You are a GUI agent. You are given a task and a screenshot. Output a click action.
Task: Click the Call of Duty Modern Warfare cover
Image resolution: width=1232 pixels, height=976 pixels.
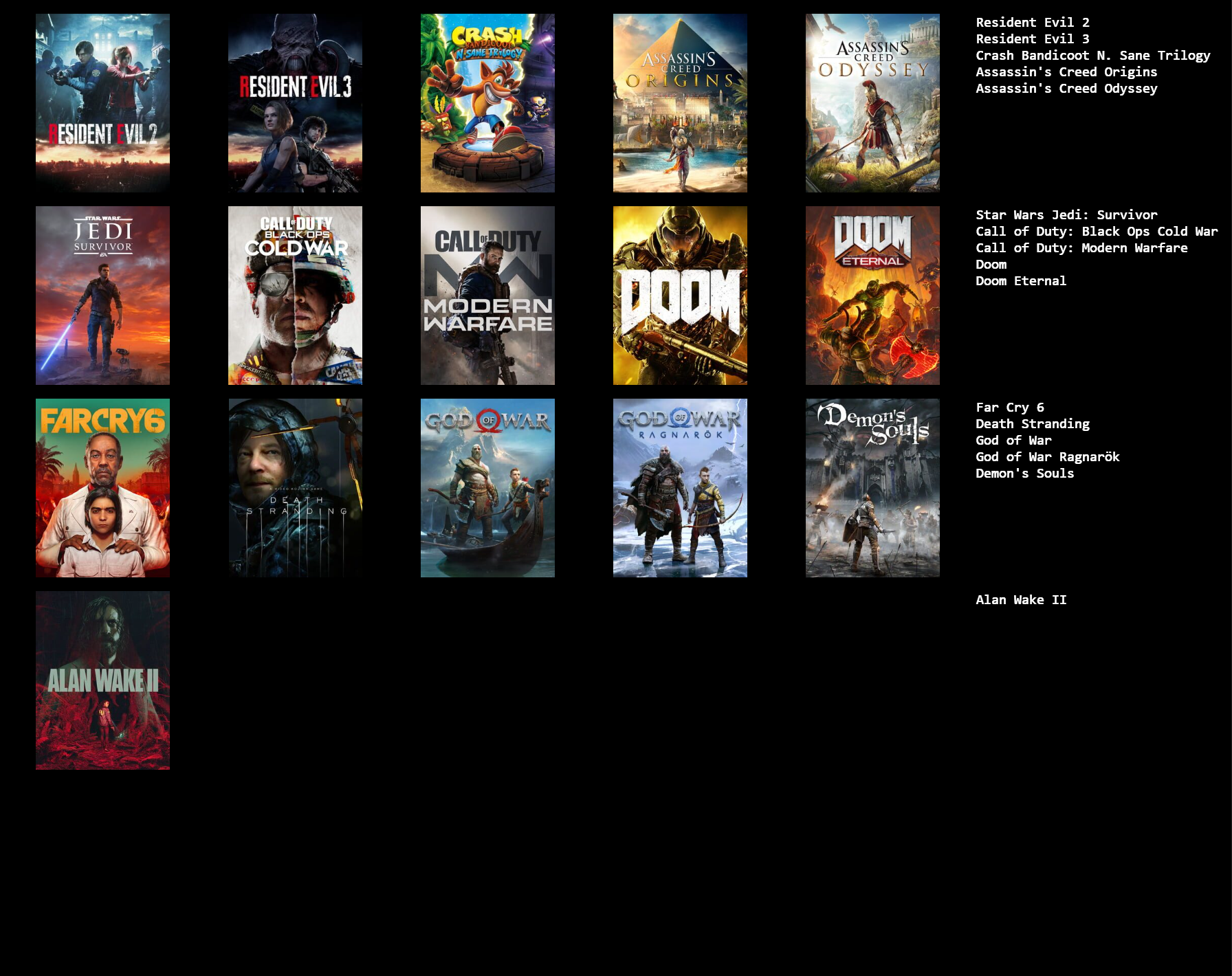487,296
